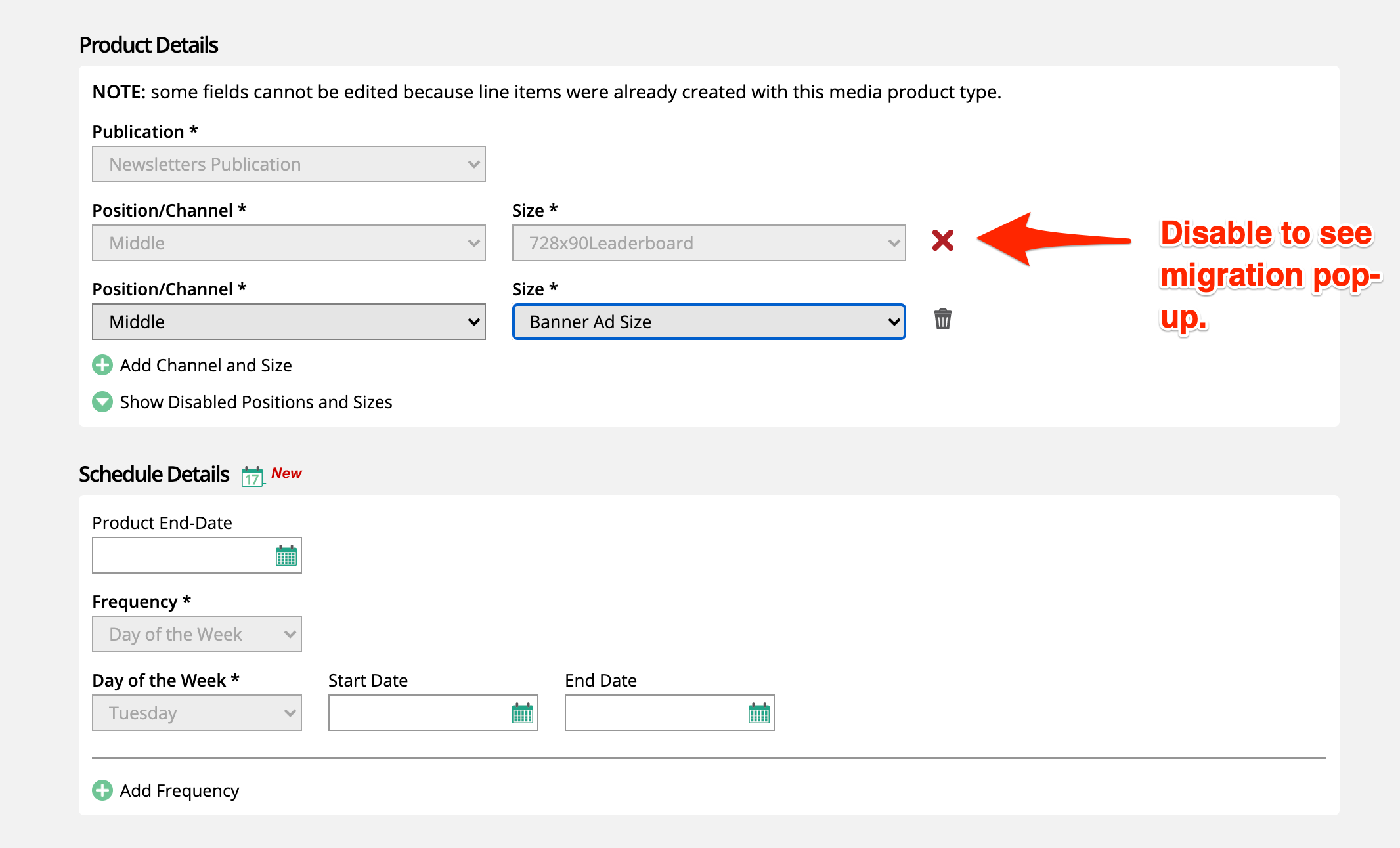Click green plus Add Channel icon
This screenshot has height=848, width=1400.
(x=102, y=365)
